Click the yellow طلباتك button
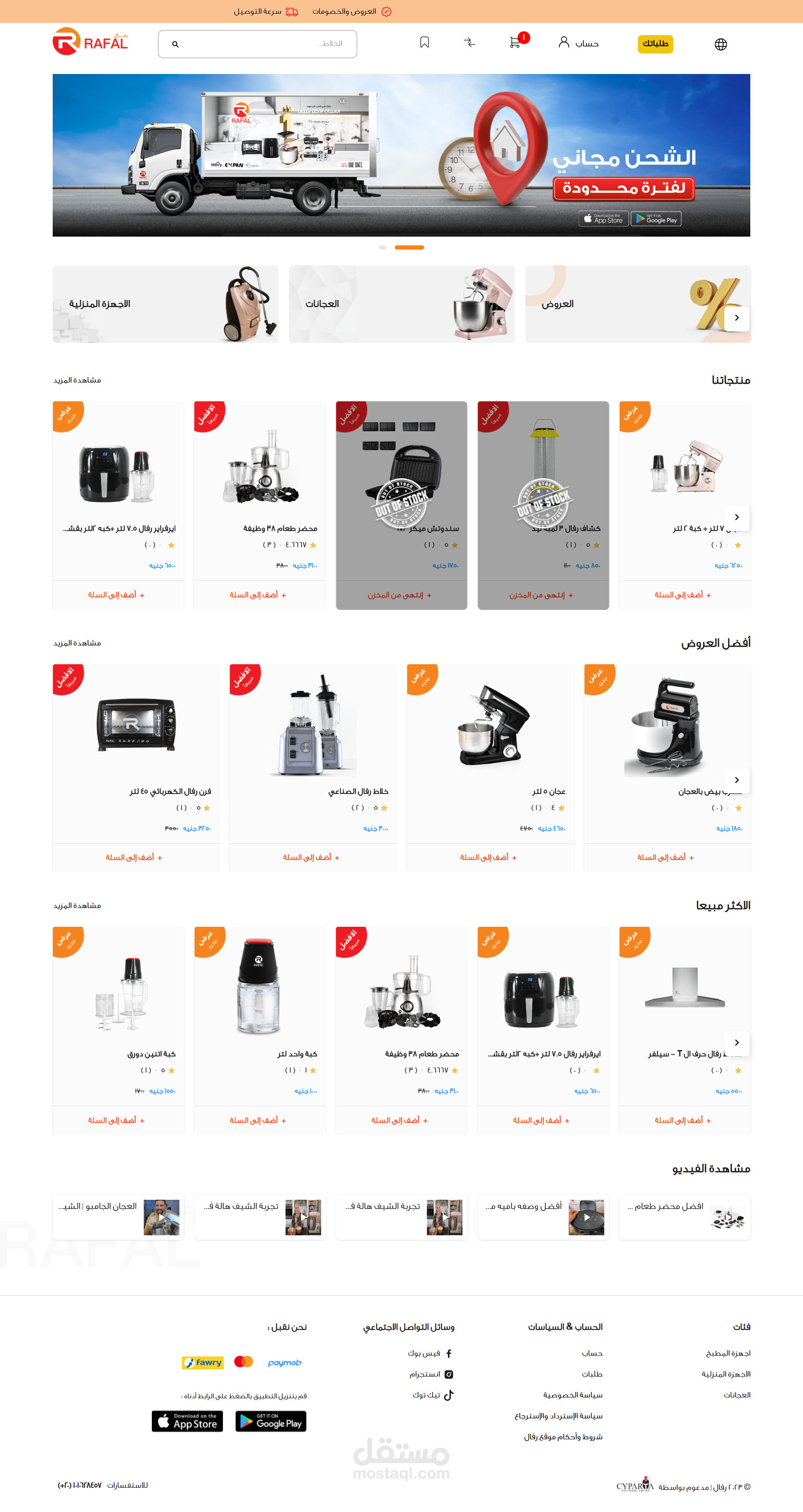Viewport: 803px width, 1512px height. click(x=655, y=44)
